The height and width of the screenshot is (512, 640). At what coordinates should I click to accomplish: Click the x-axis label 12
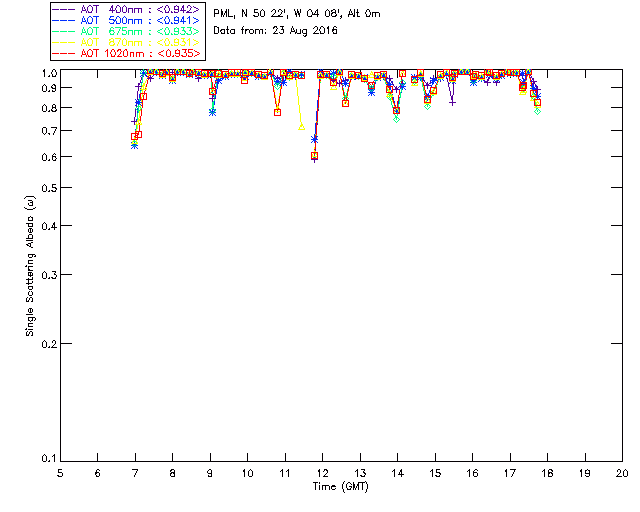(322, 473)
